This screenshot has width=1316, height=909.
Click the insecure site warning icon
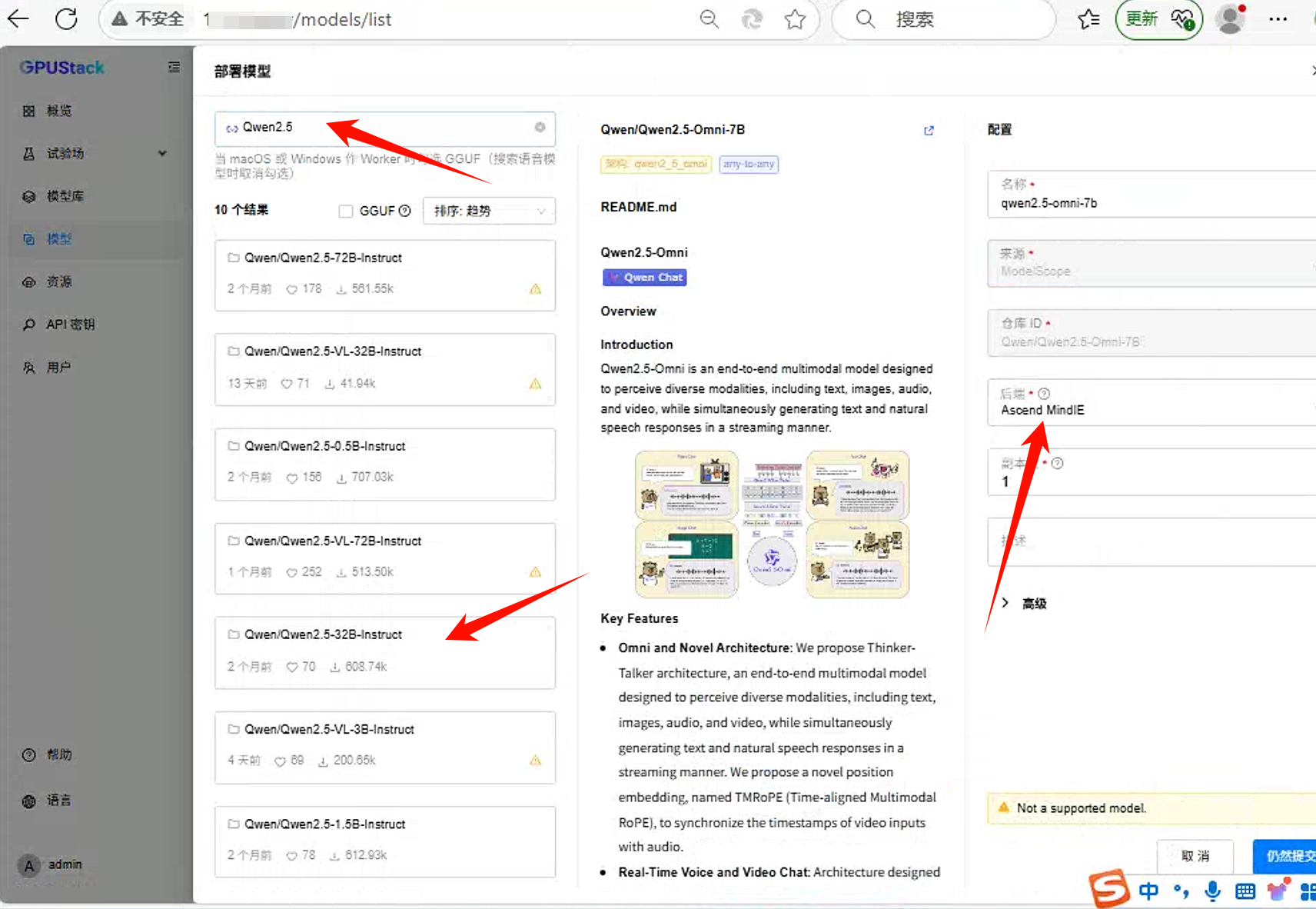click(x=119, y=19)
